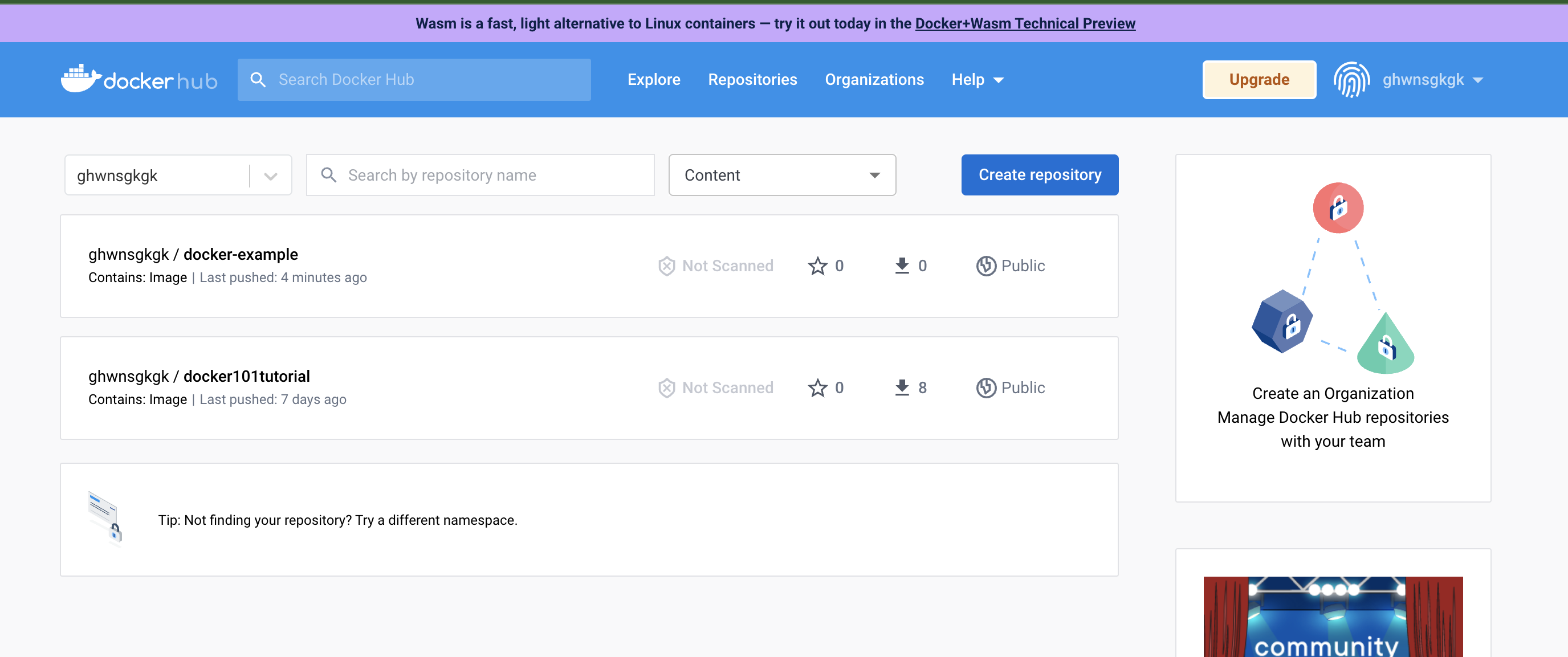Click the star icon for docker101tutorial

[x=817, y=387]
